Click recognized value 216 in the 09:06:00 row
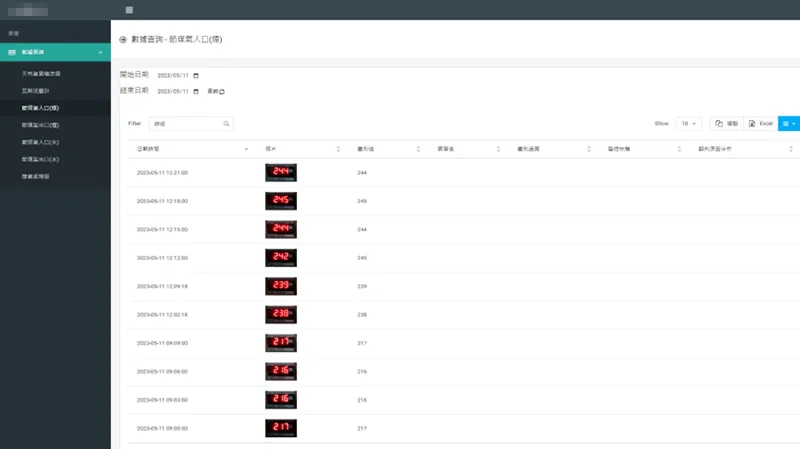Image resolution: width=800 pixels, height=449 pixels. point(362,371)
